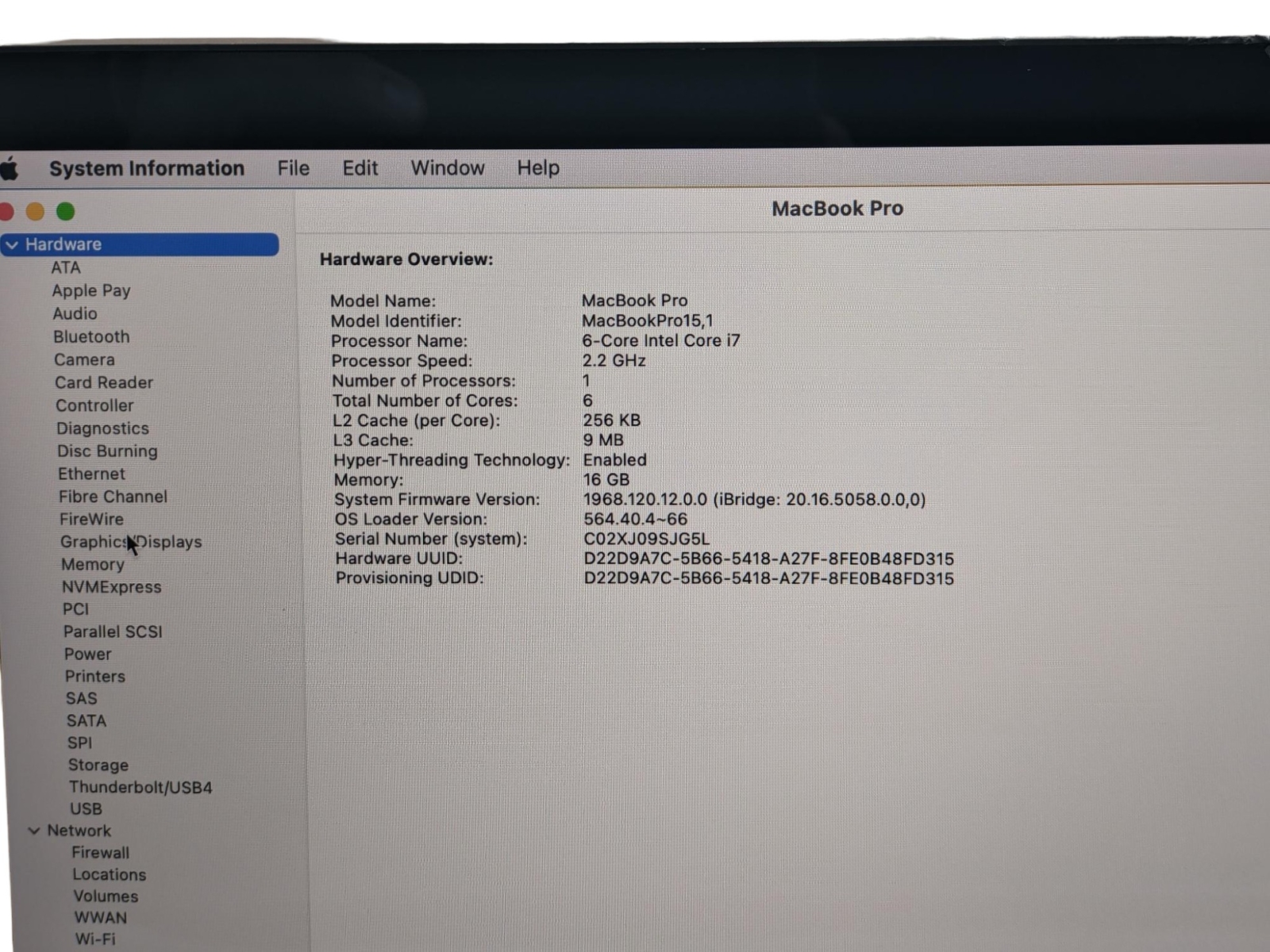Minimize the window with yellow button
The image size is (1270, 952).
(35, 211)
